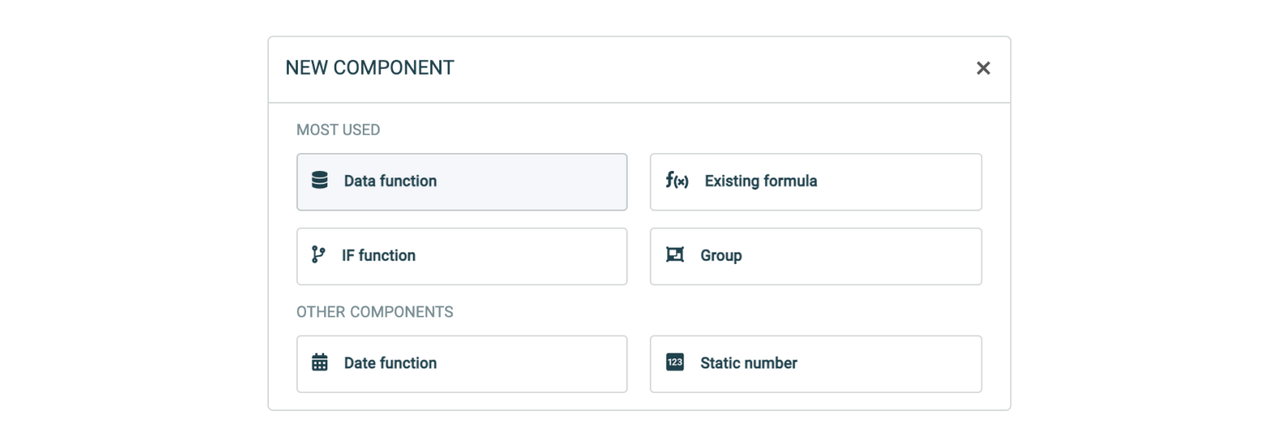Image resolution: width=1280 pixels, height=444 pixels.
Task: Click the database stack icon for Data function
Action: (x=319, y=180)
